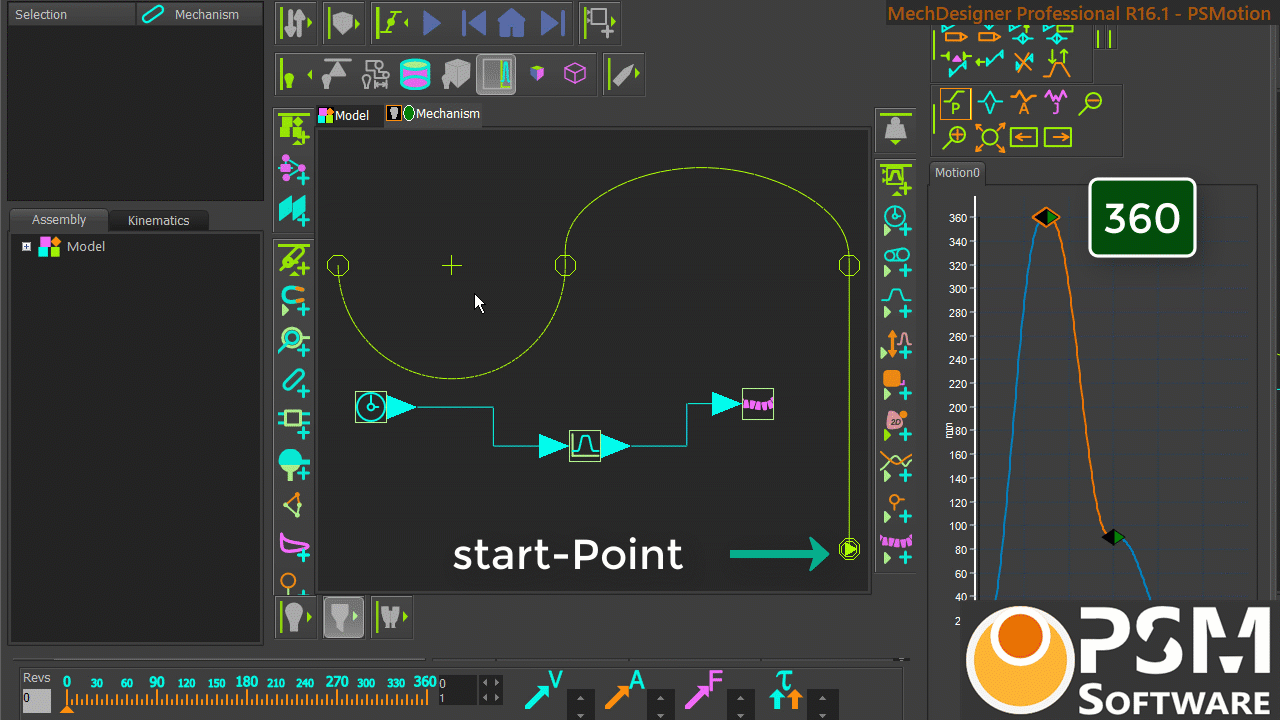This screenshot has width=1280, height=720.
Task: Click the zoom extents icon with four arrows
Action: click(x=990, y=136)
